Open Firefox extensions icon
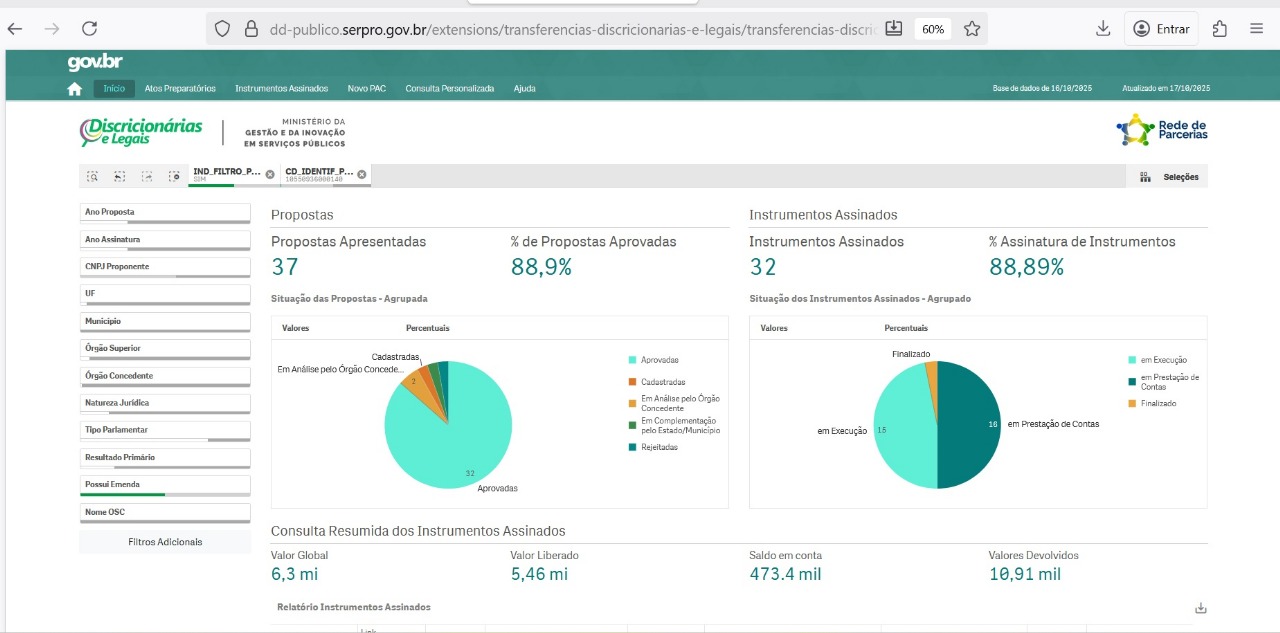Viewport: 1280px width, 633px height. 1220,29
